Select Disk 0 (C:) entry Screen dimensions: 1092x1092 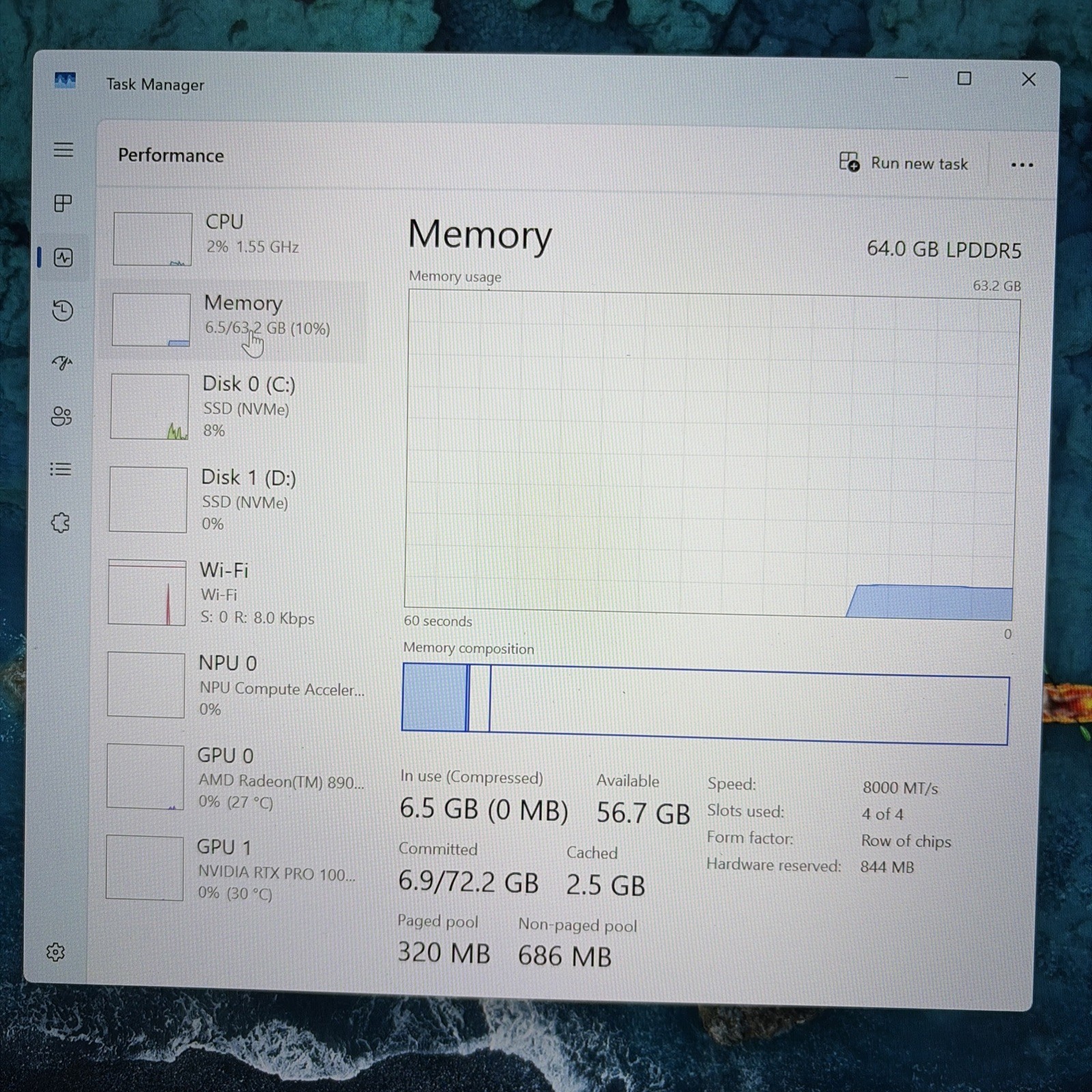[x=234, y=406]
